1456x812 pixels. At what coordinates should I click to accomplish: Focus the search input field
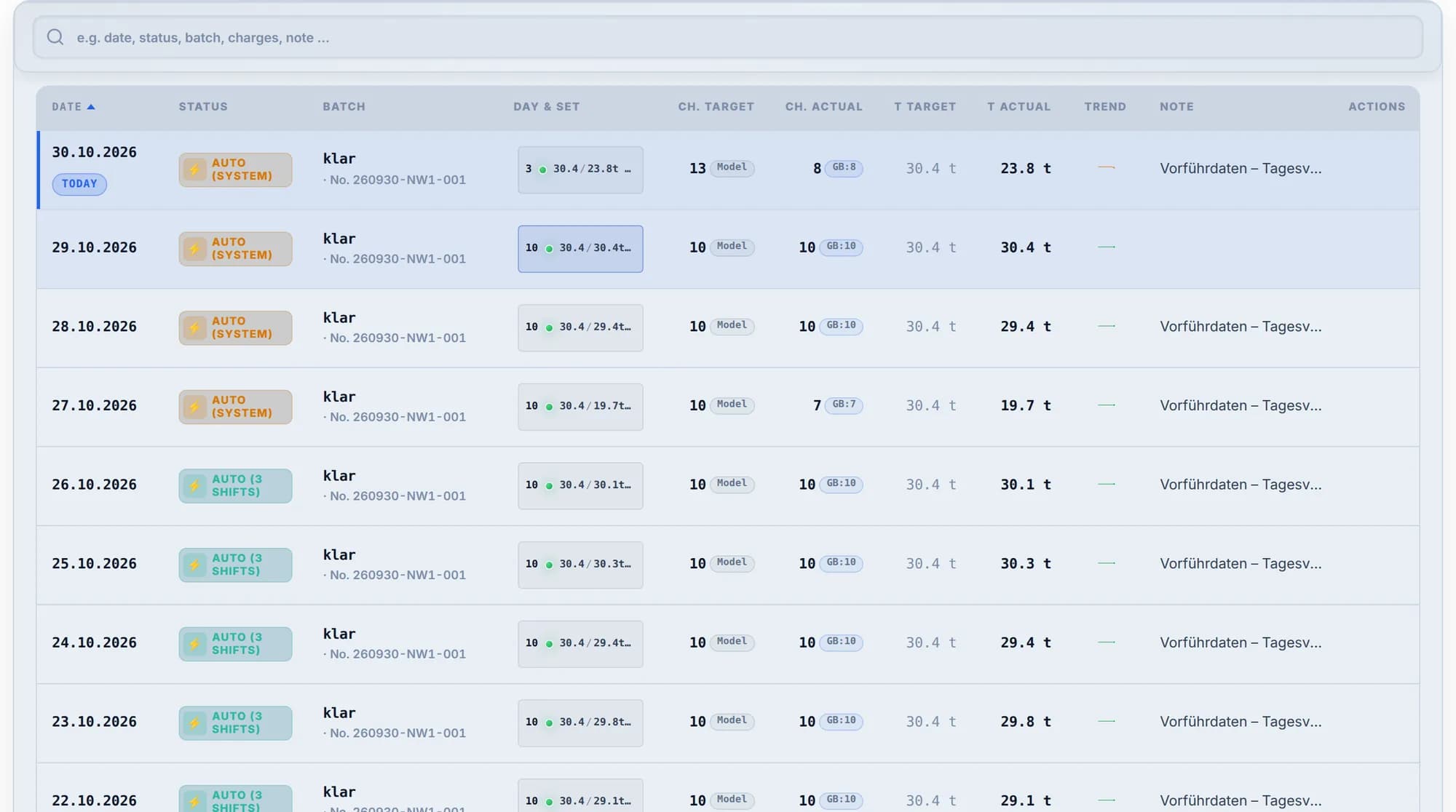click(728, 37)
